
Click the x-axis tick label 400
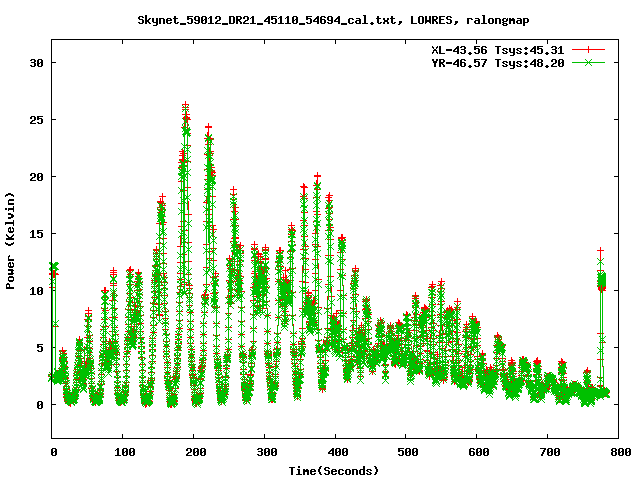pos(338,452)
